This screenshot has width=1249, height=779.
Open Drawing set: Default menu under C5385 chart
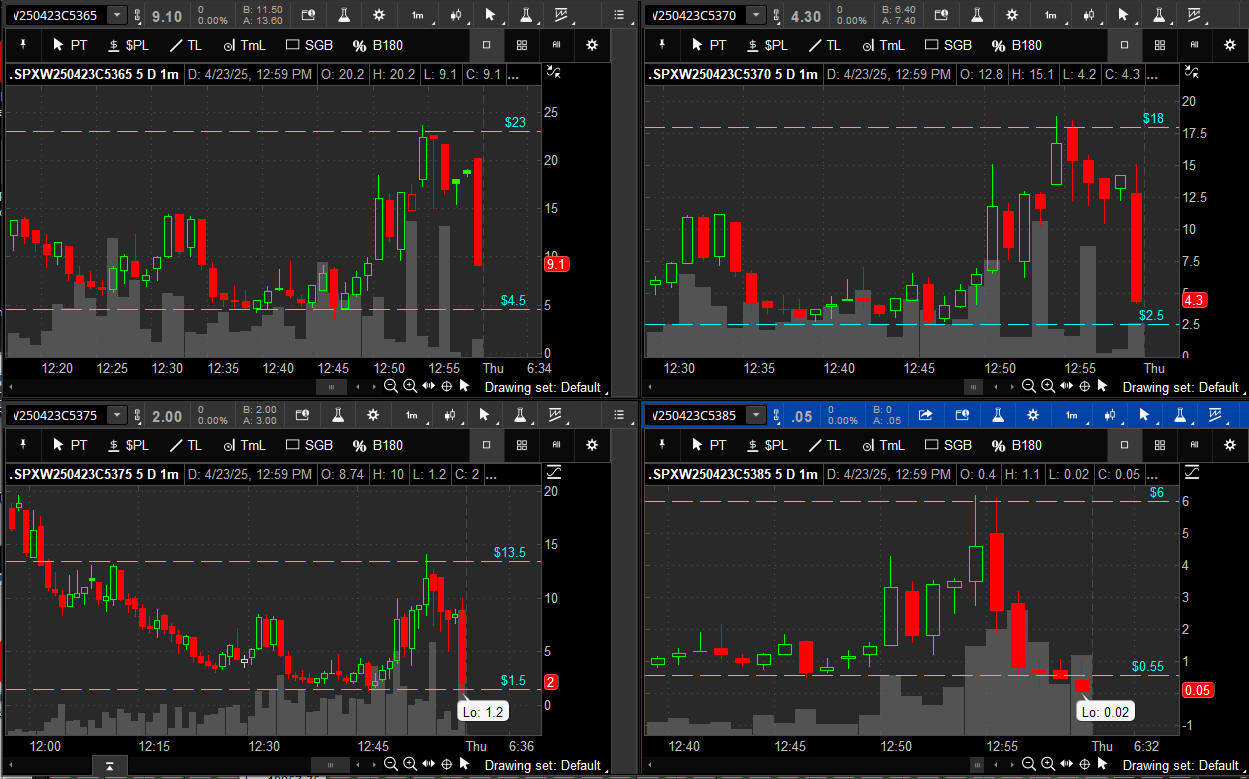coord(1182,765)
